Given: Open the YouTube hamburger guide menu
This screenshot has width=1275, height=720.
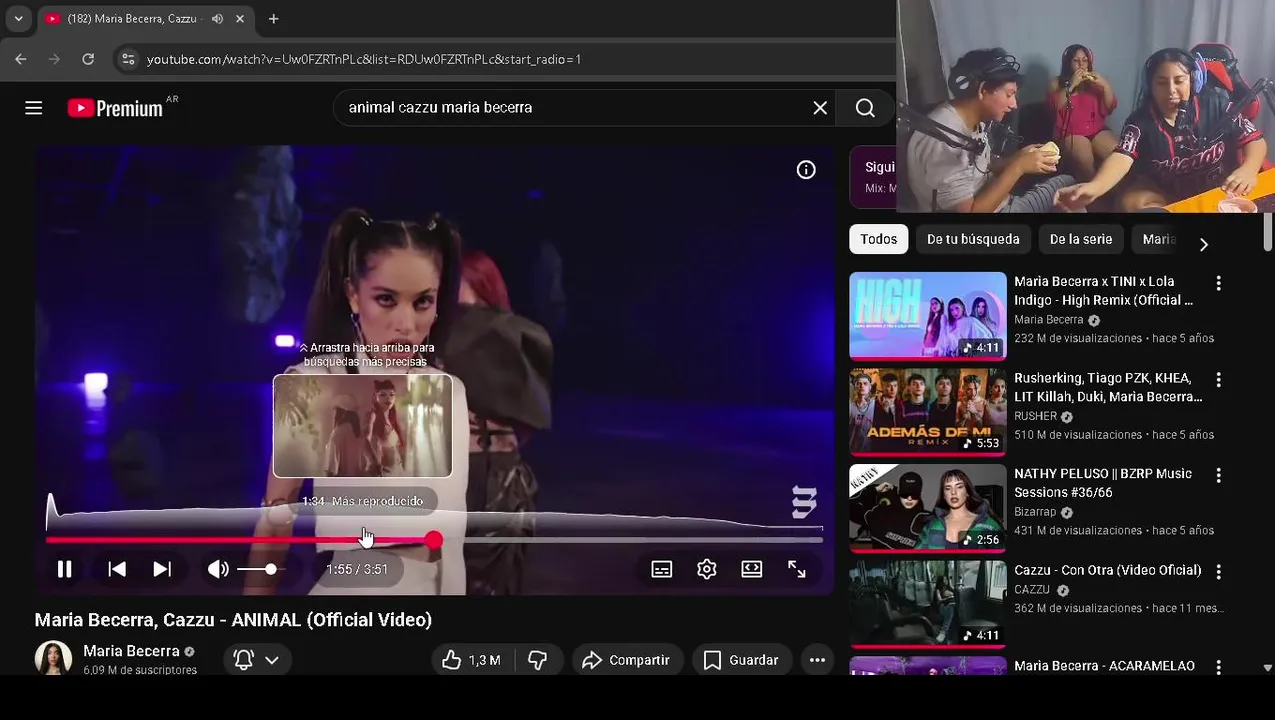Looking at the screenshot, I should (33, 108).
